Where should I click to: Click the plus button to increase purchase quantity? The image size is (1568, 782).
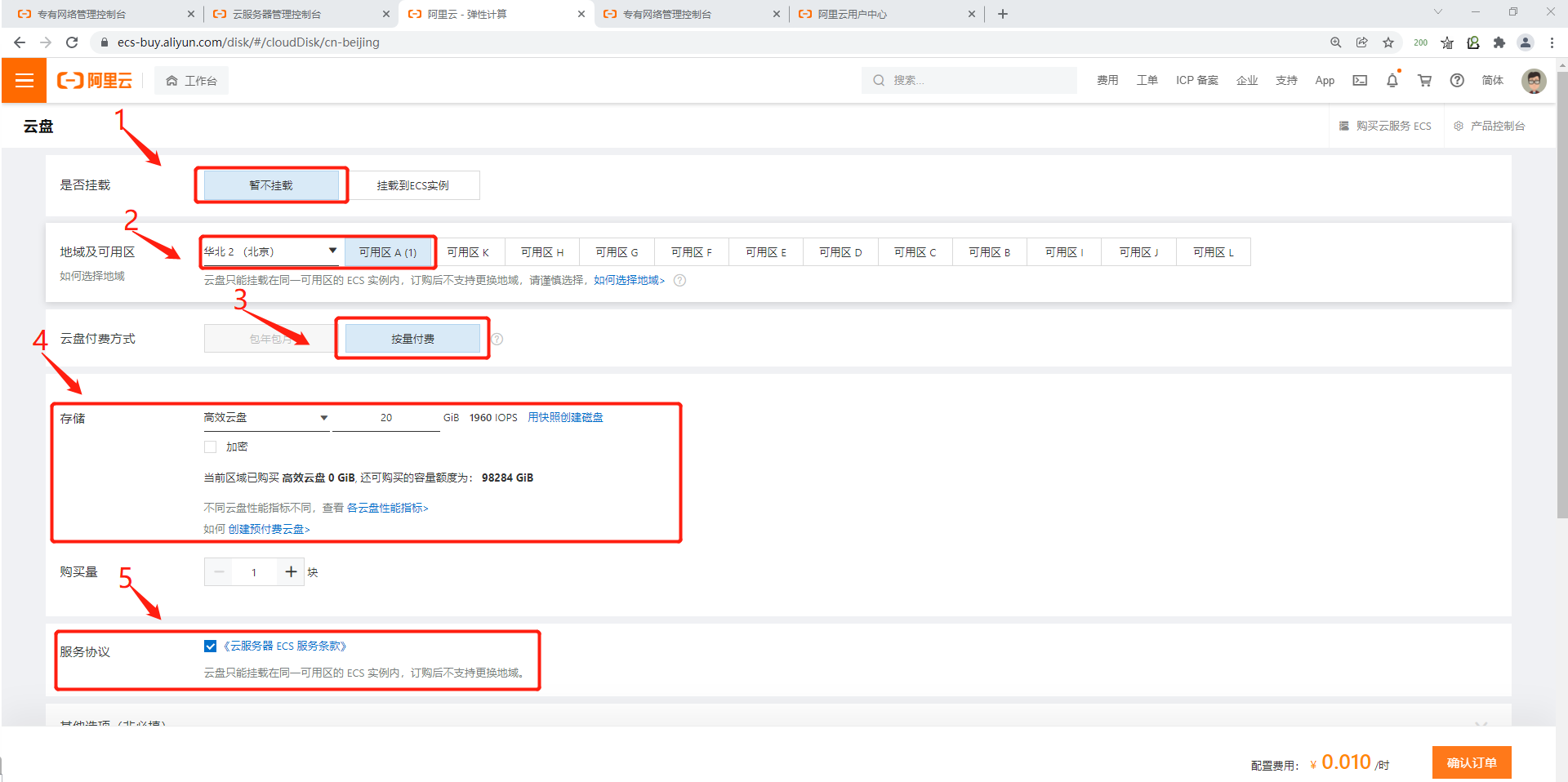[291, 571]
